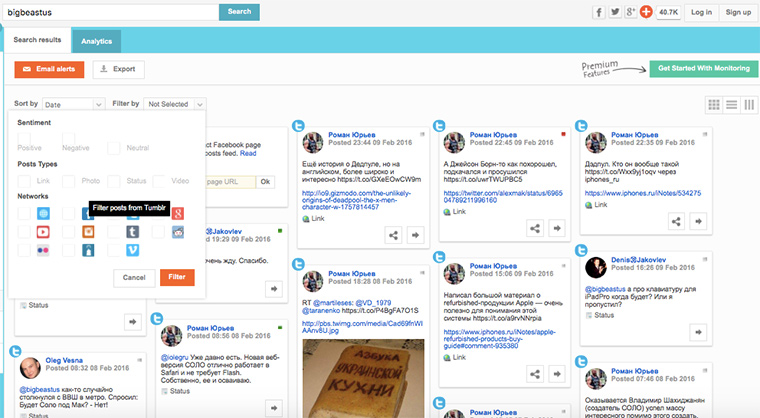Switch to list view layout
Screen dimensions: 760x418
[731, 104]
